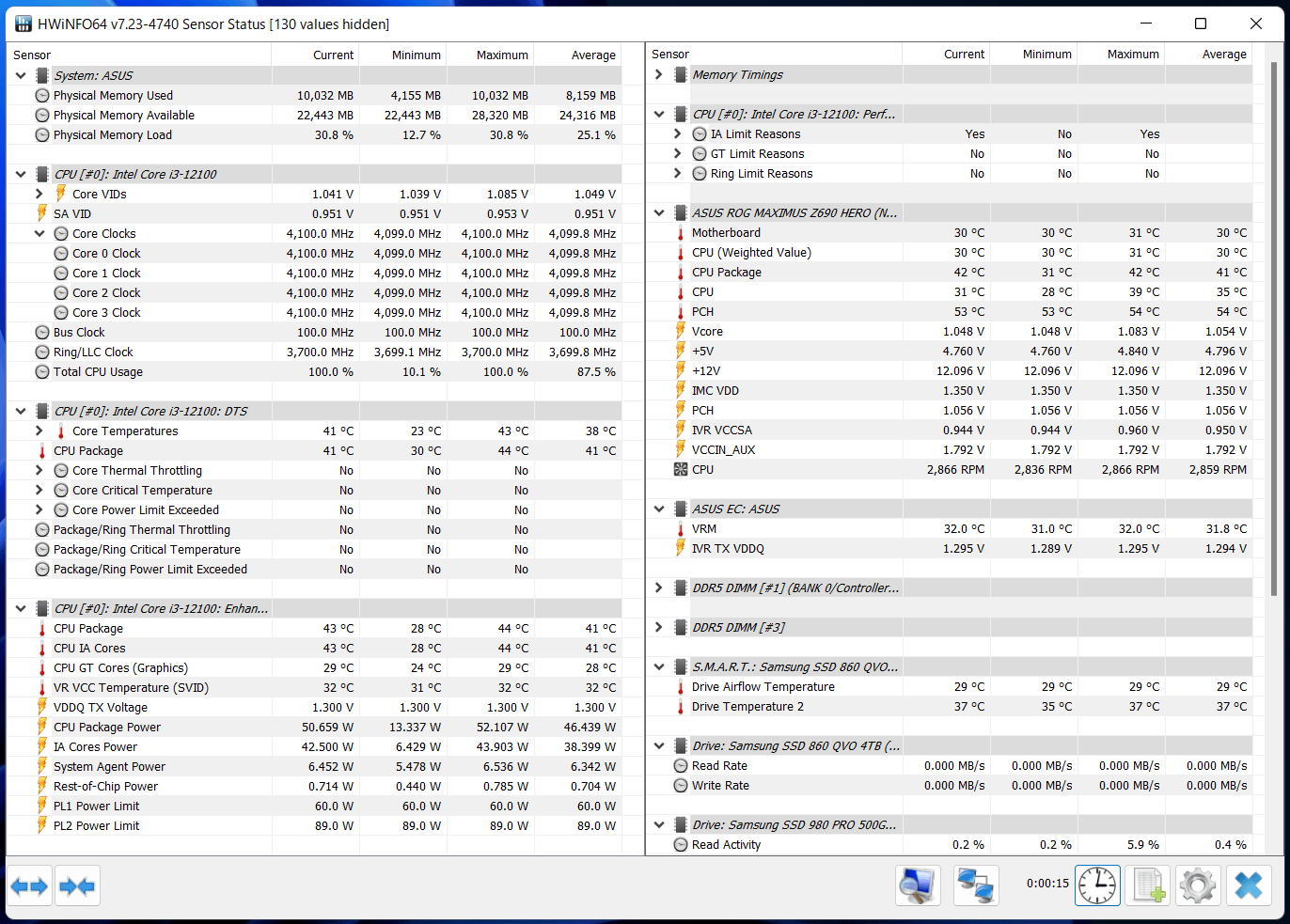The width and height of the screenshot is (1290, 924).
Task: Click the 0:00:15 elapsed time readout
Action: [x=1047, y=884]
